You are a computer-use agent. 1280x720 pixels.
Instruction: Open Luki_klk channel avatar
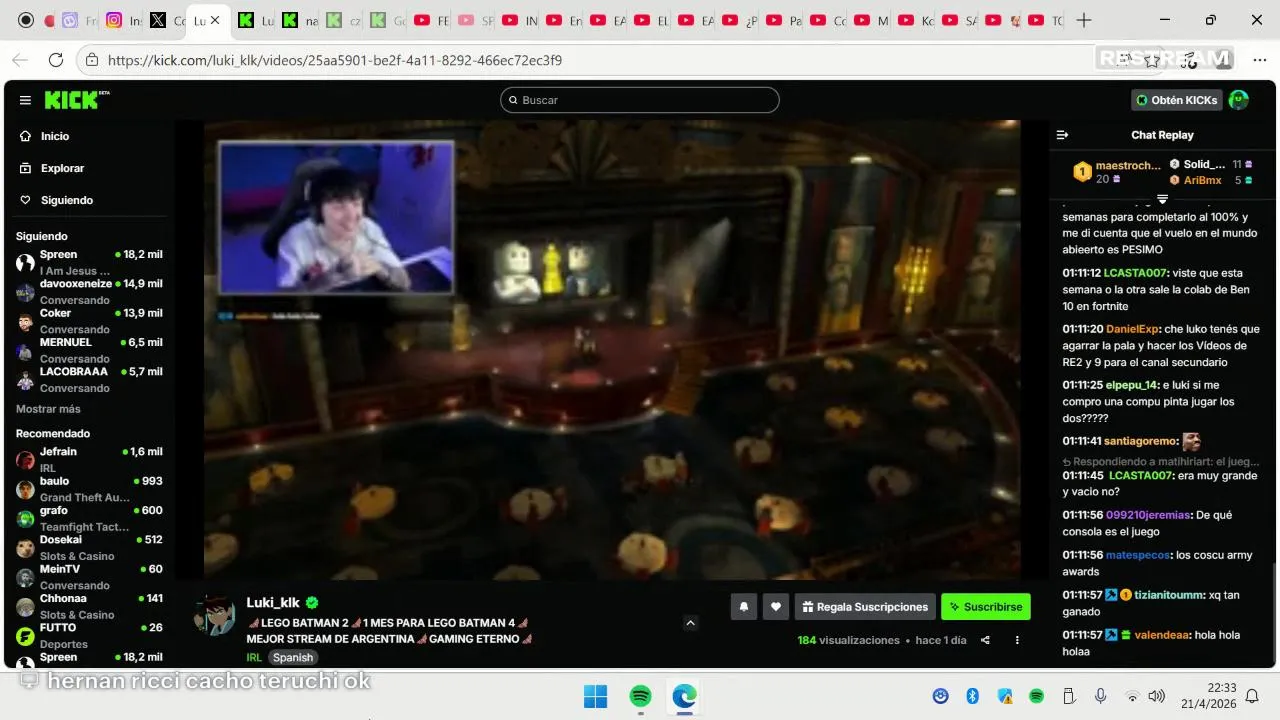coord(215,615)
